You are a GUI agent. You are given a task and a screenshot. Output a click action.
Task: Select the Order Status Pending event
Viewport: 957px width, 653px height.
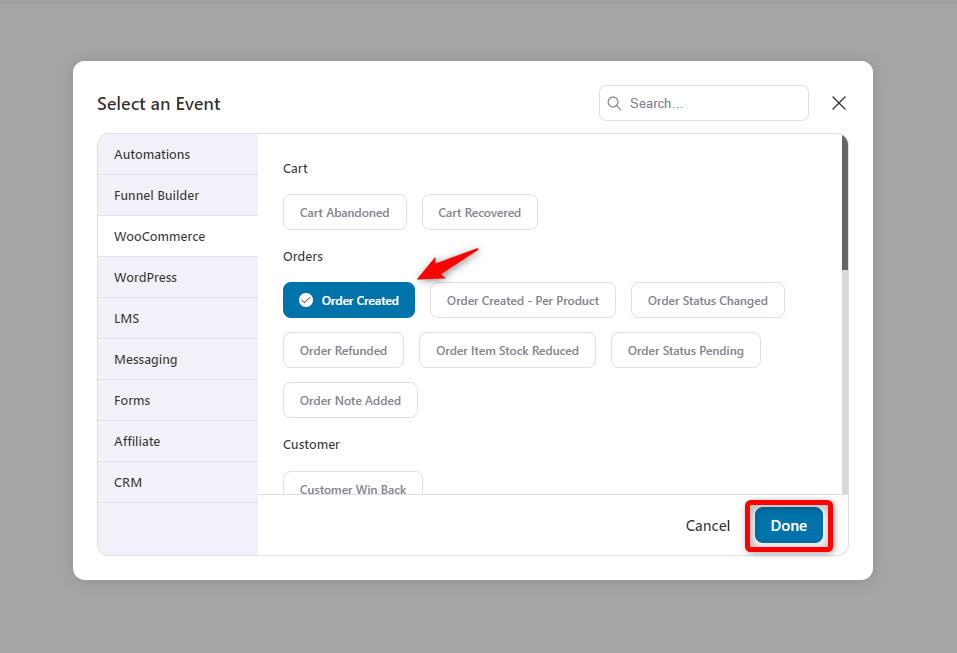[x=685, y=350]
